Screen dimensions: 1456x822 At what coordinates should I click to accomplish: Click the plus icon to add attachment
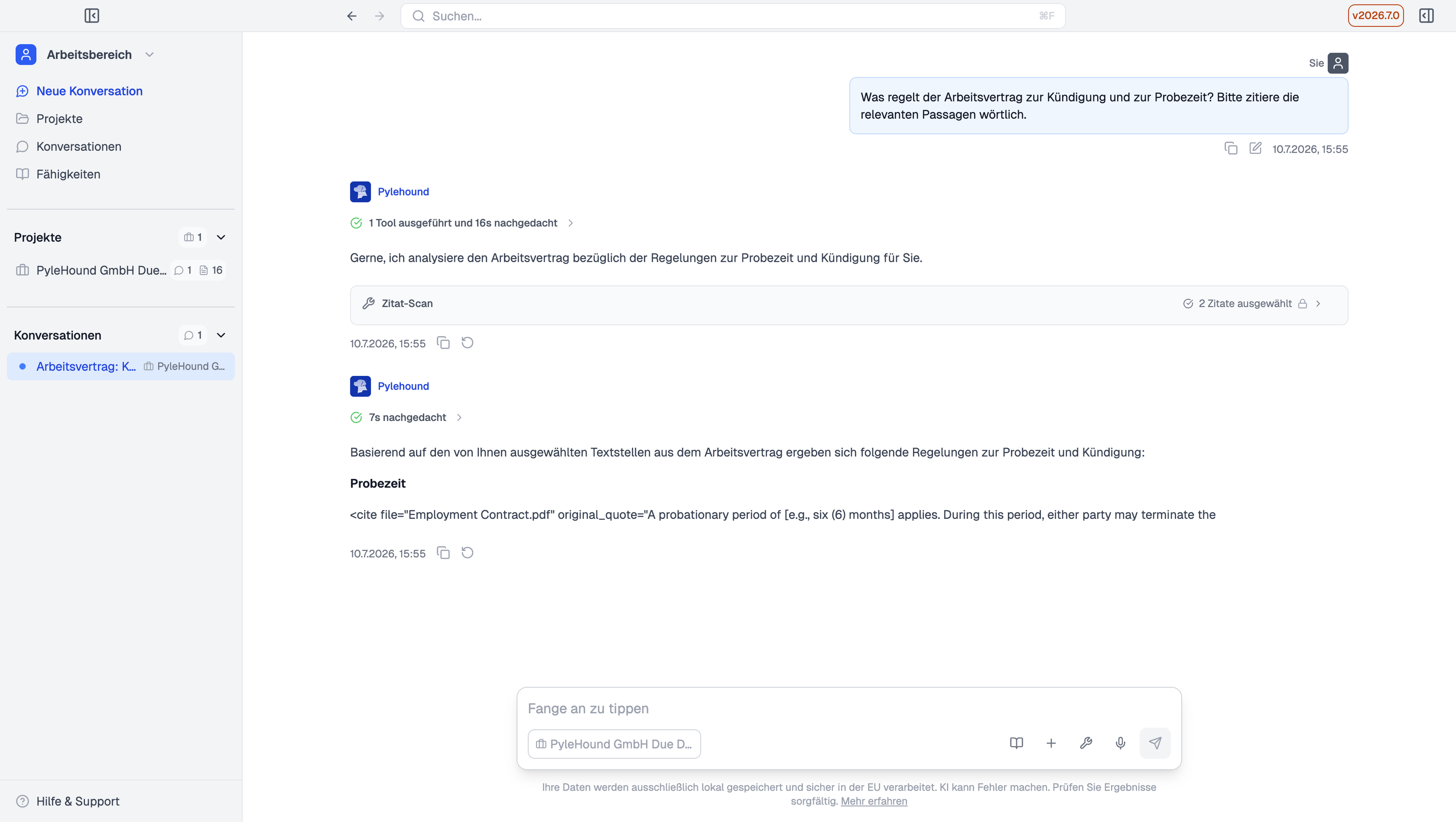1051,743
